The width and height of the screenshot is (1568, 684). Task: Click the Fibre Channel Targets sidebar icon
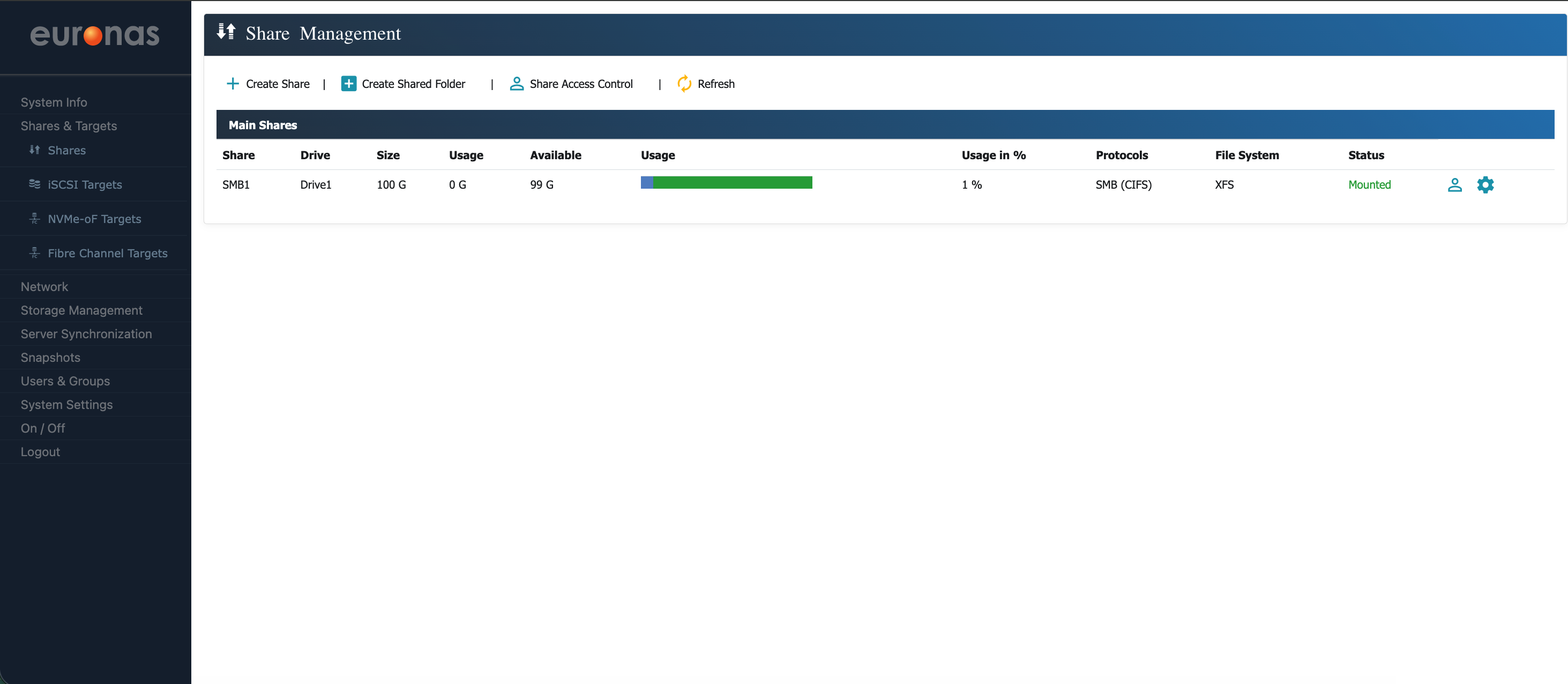click(x=35, y=253)
